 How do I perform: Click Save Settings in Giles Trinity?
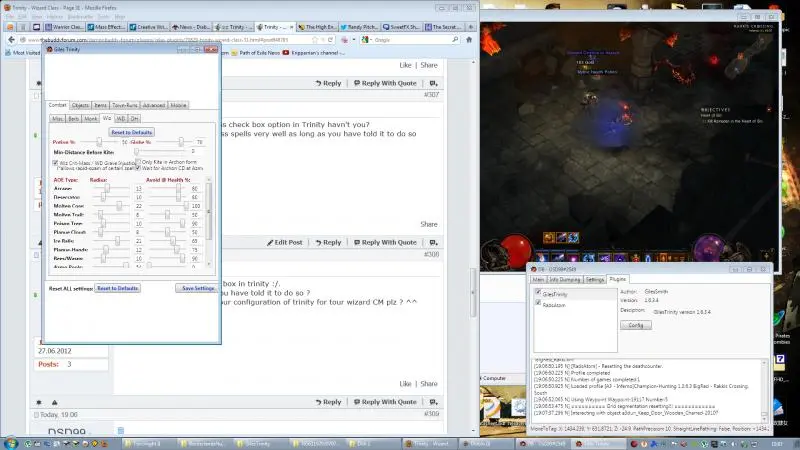[x=197, y=288]
